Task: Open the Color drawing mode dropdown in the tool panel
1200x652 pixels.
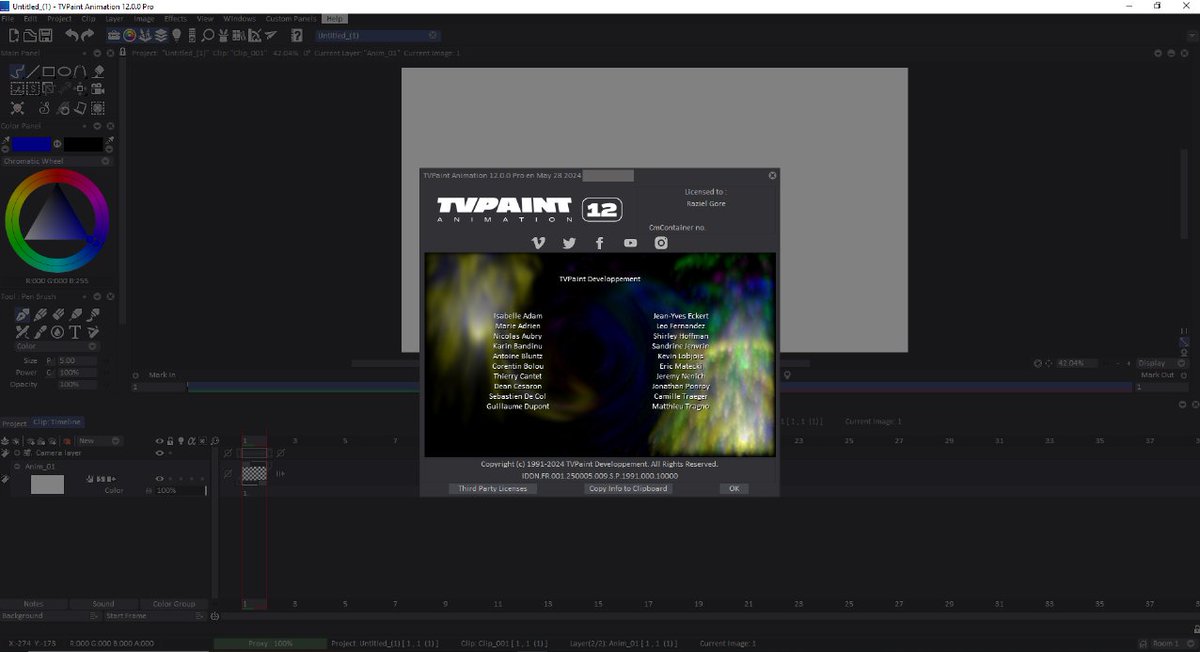Action: click(56, 346)
